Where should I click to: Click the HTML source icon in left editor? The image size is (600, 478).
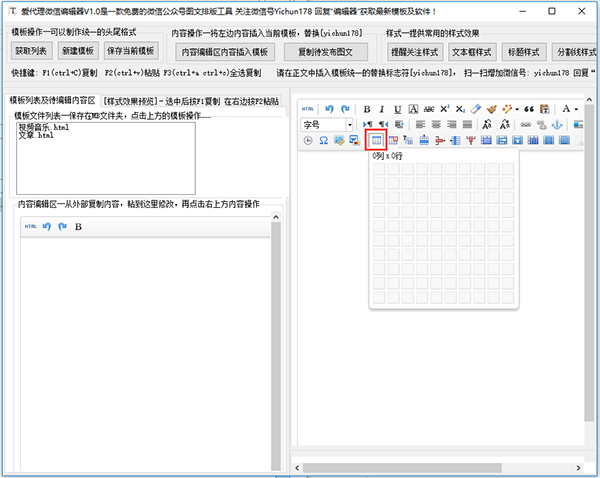(x=31, y=226)
